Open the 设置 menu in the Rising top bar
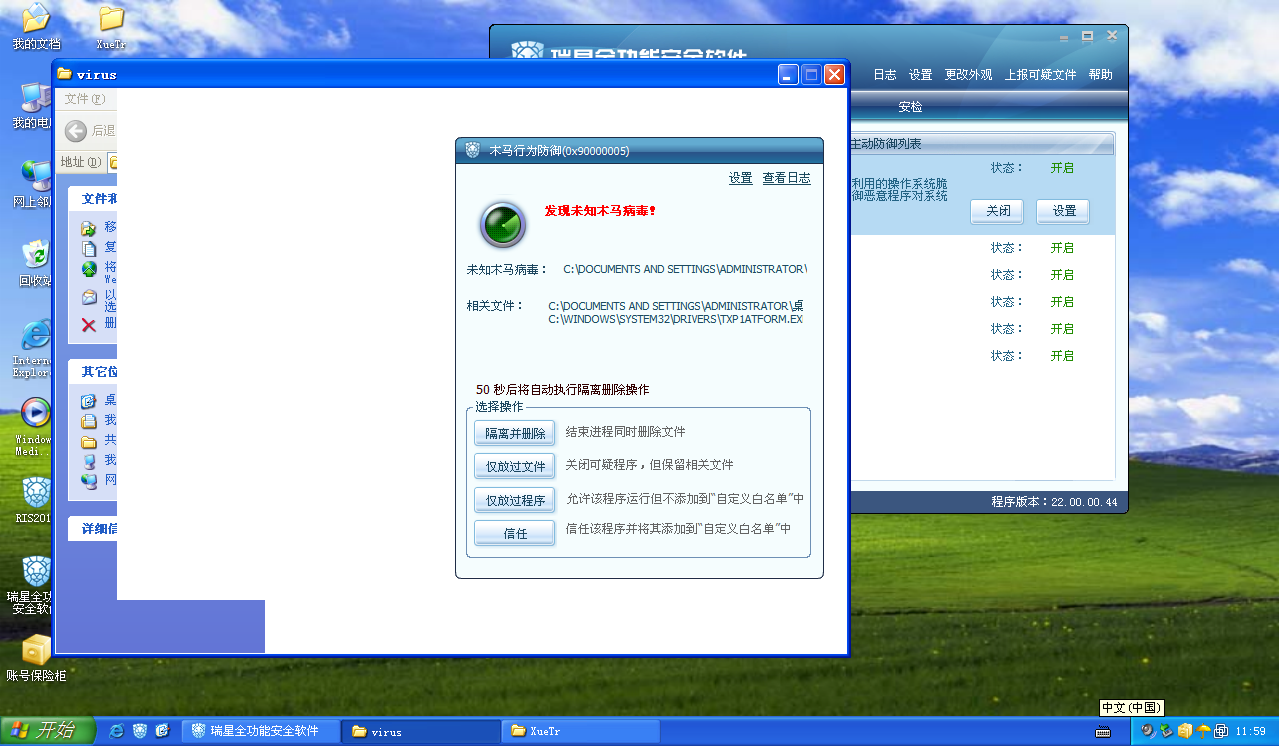1279x746 pixels. (x=920, y=75)
